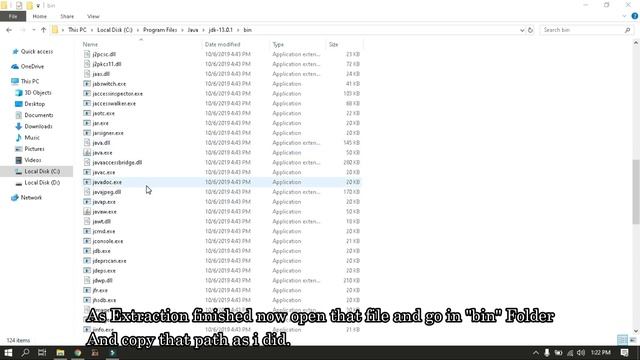Screen dimensions: 640x360
Task: Expand the chevron after Java breadcrumb
Action: coord(203,30)
